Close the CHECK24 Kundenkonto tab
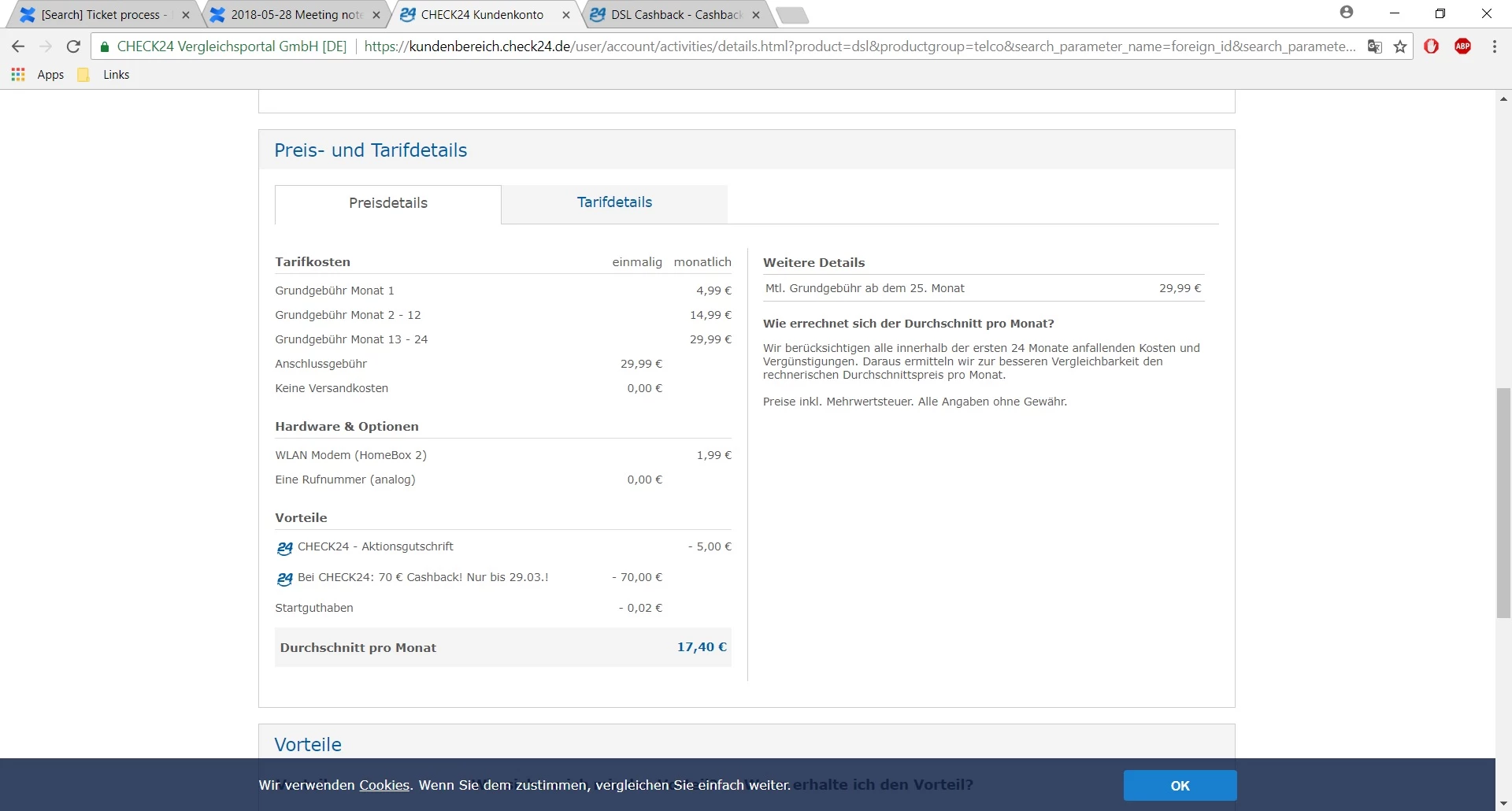Image resolution: width=1512 pixels, height=811 pixels. coord(566,15)
